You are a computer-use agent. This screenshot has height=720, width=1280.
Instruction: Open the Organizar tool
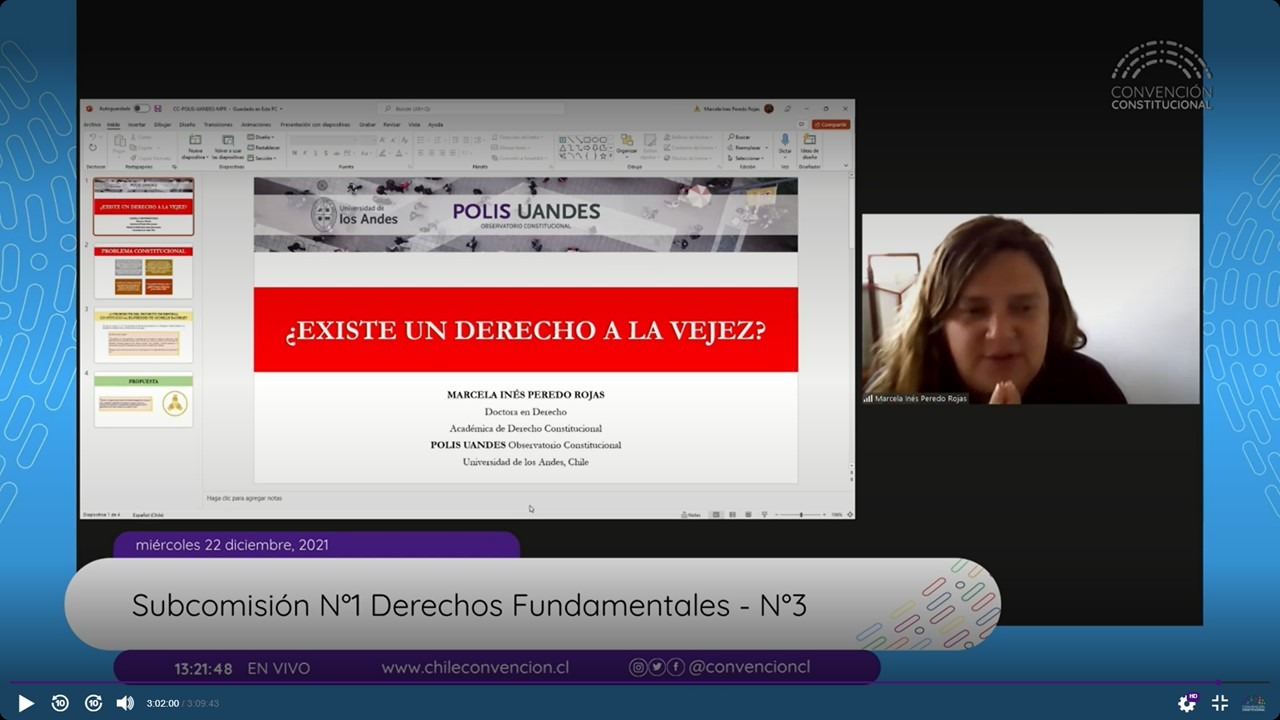point(627,144)
